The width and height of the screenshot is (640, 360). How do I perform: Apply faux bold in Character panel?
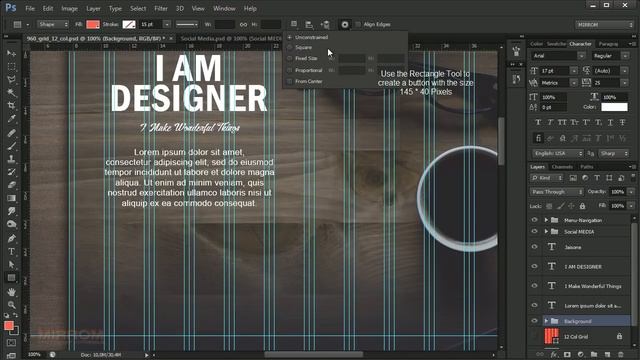[x=538, y=122]
